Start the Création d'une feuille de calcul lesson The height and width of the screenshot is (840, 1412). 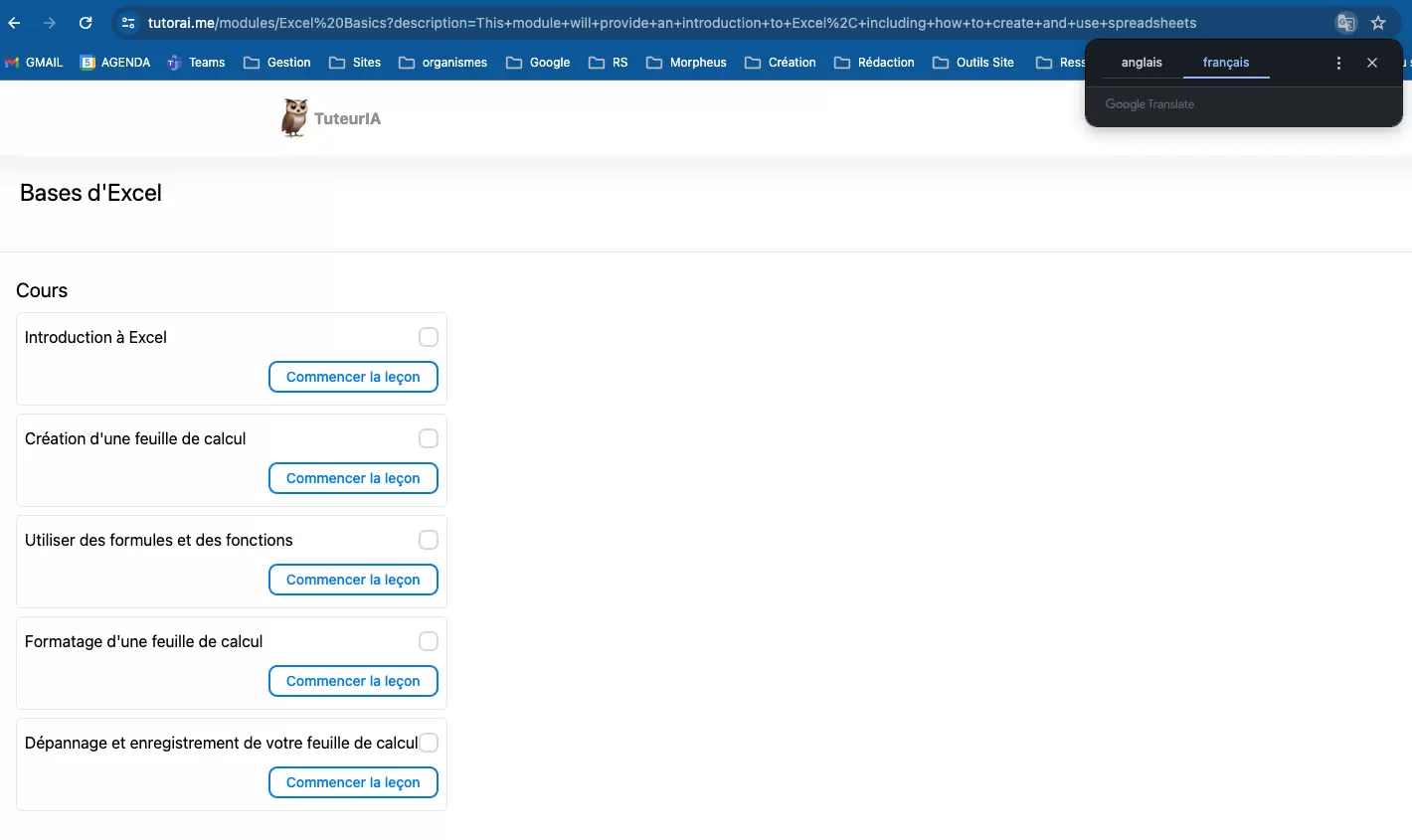pos(353,478)
